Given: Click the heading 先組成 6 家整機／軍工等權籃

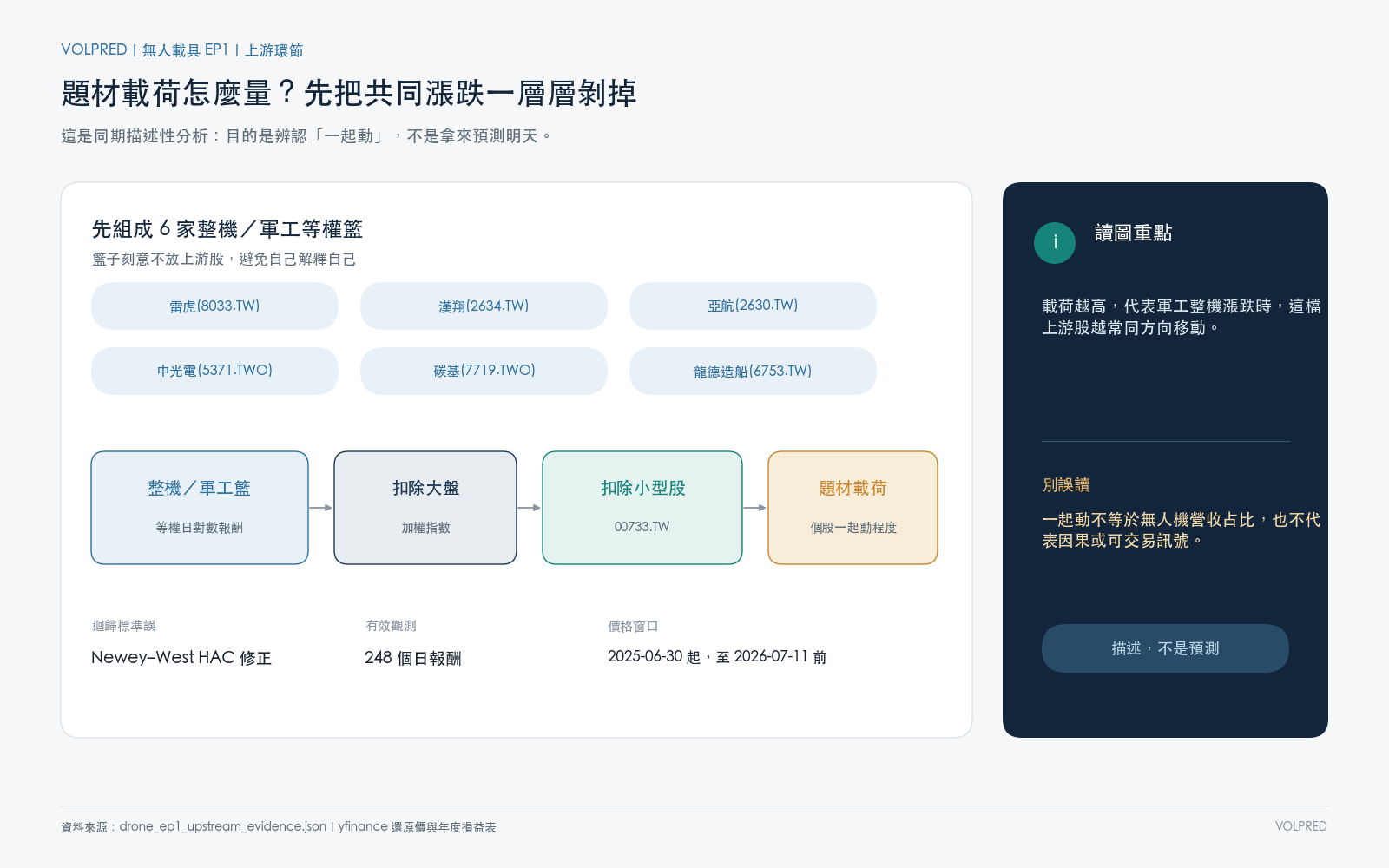Looking at the screenshot, I should click(x=227, y=229).
